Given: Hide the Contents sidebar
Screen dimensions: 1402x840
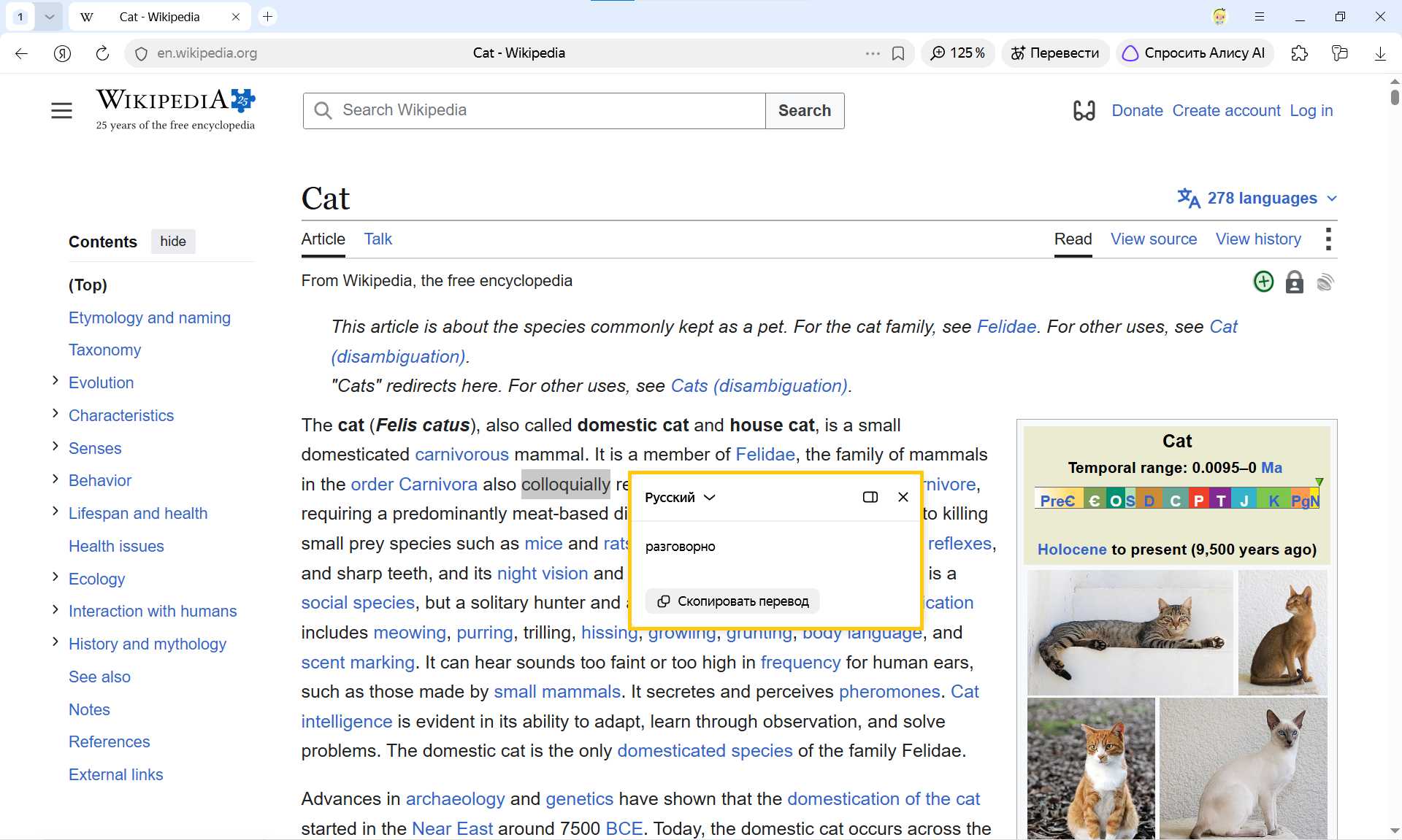Looking at the screenshot, I should [173, 242].
